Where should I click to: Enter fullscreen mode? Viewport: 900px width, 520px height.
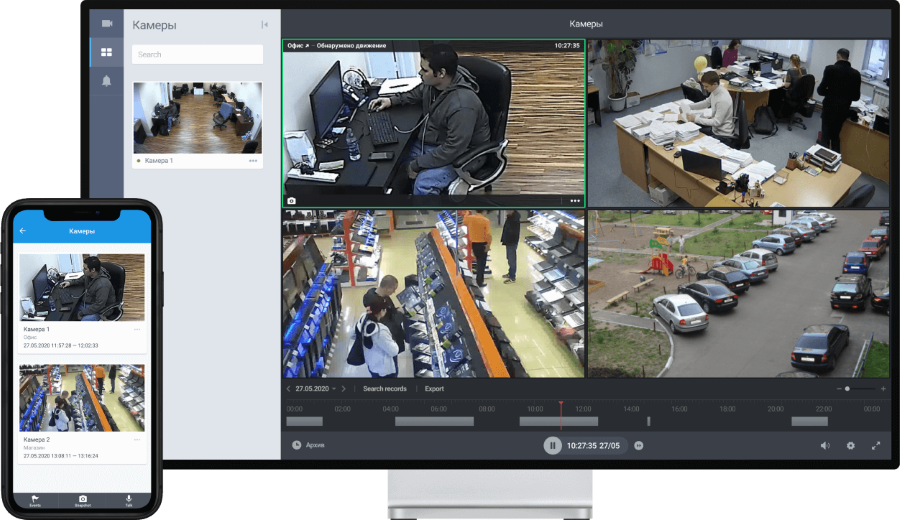pyautogui.click(x=876, y=445)
